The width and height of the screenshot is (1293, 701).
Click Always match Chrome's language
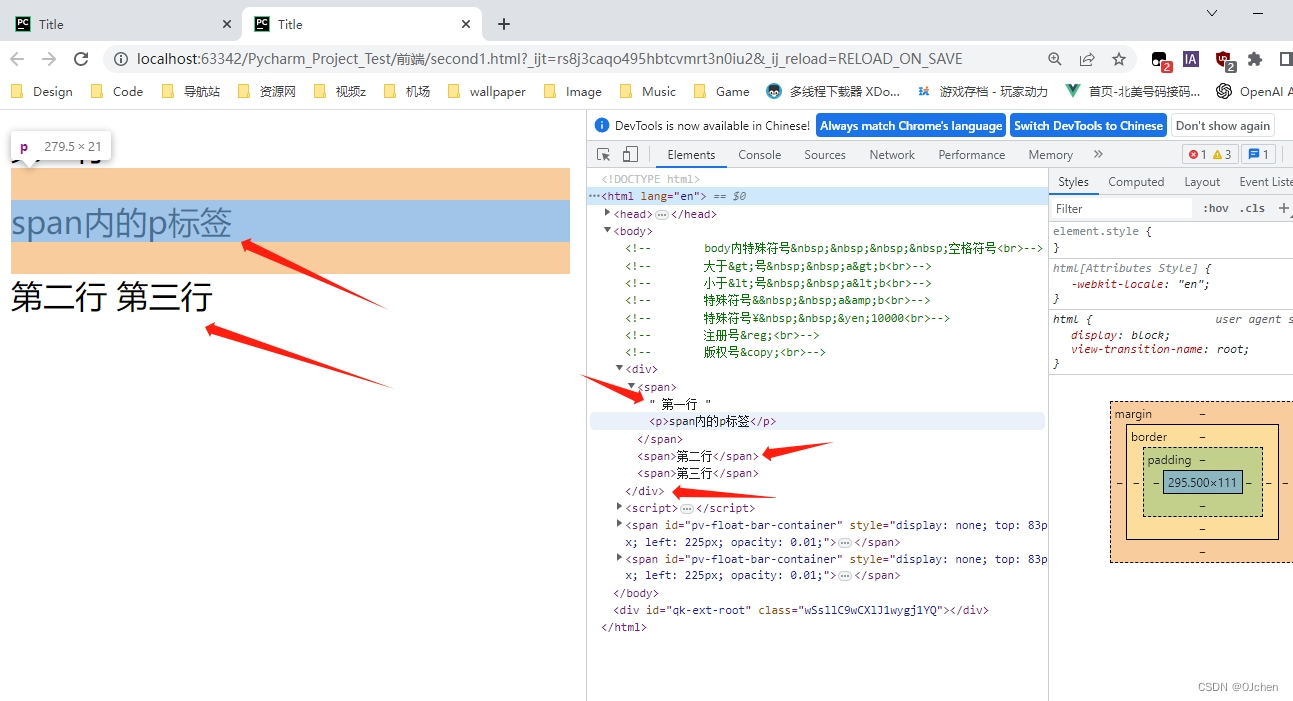click(x=911, y=126)
